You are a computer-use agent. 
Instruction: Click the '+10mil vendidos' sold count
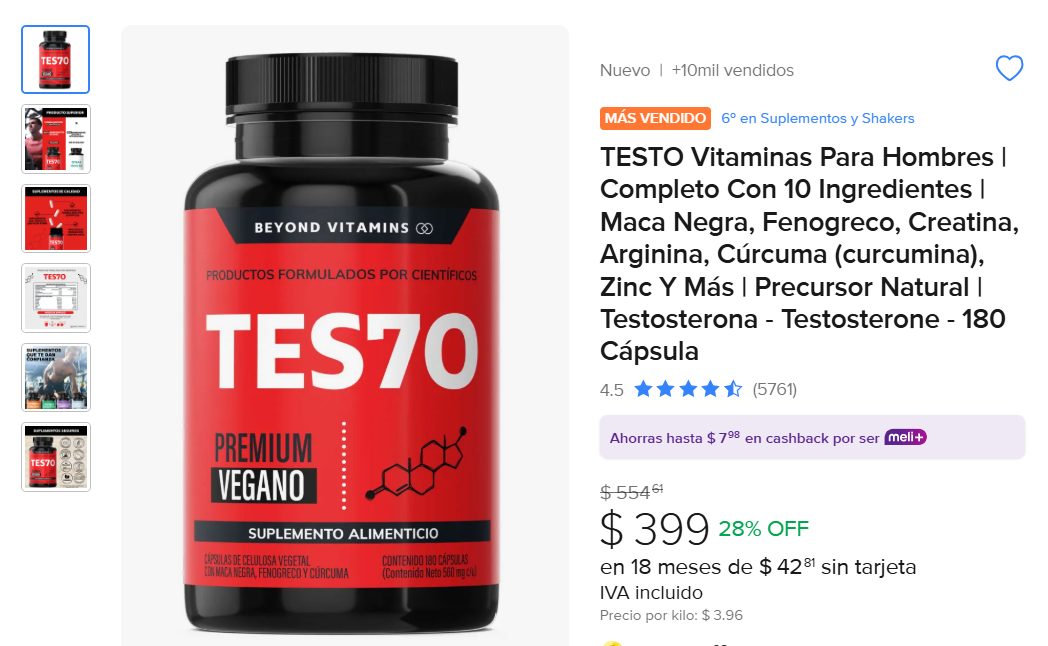(733, 70)
